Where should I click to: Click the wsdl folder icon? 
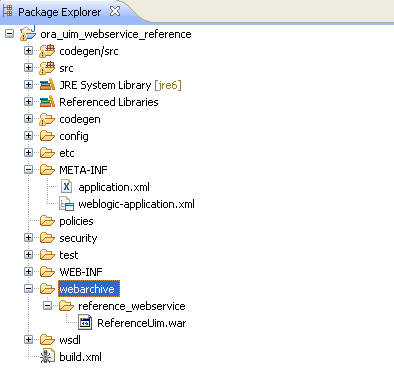[47, 340]
